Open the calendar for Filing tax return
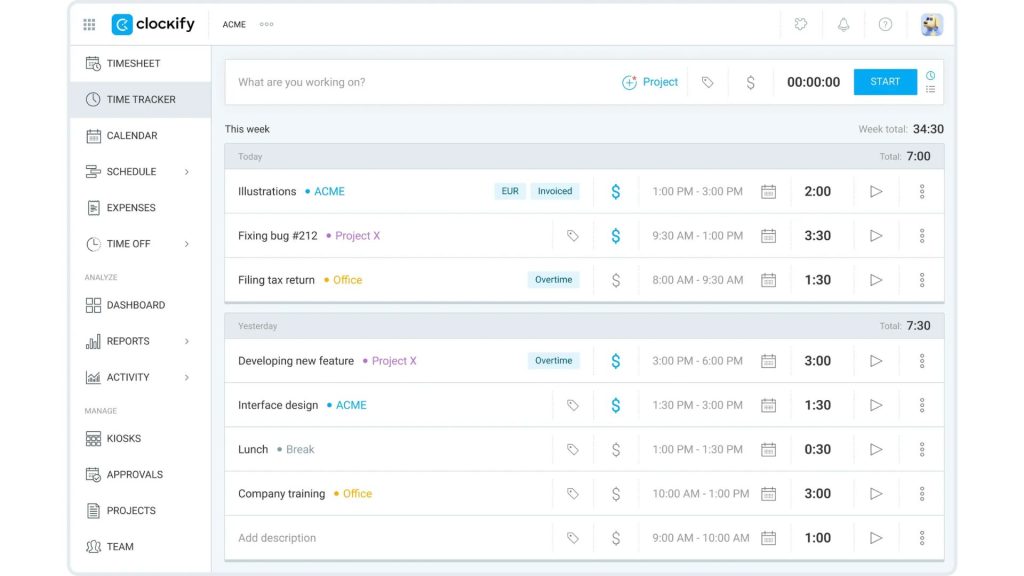 [x=769, y=280]
